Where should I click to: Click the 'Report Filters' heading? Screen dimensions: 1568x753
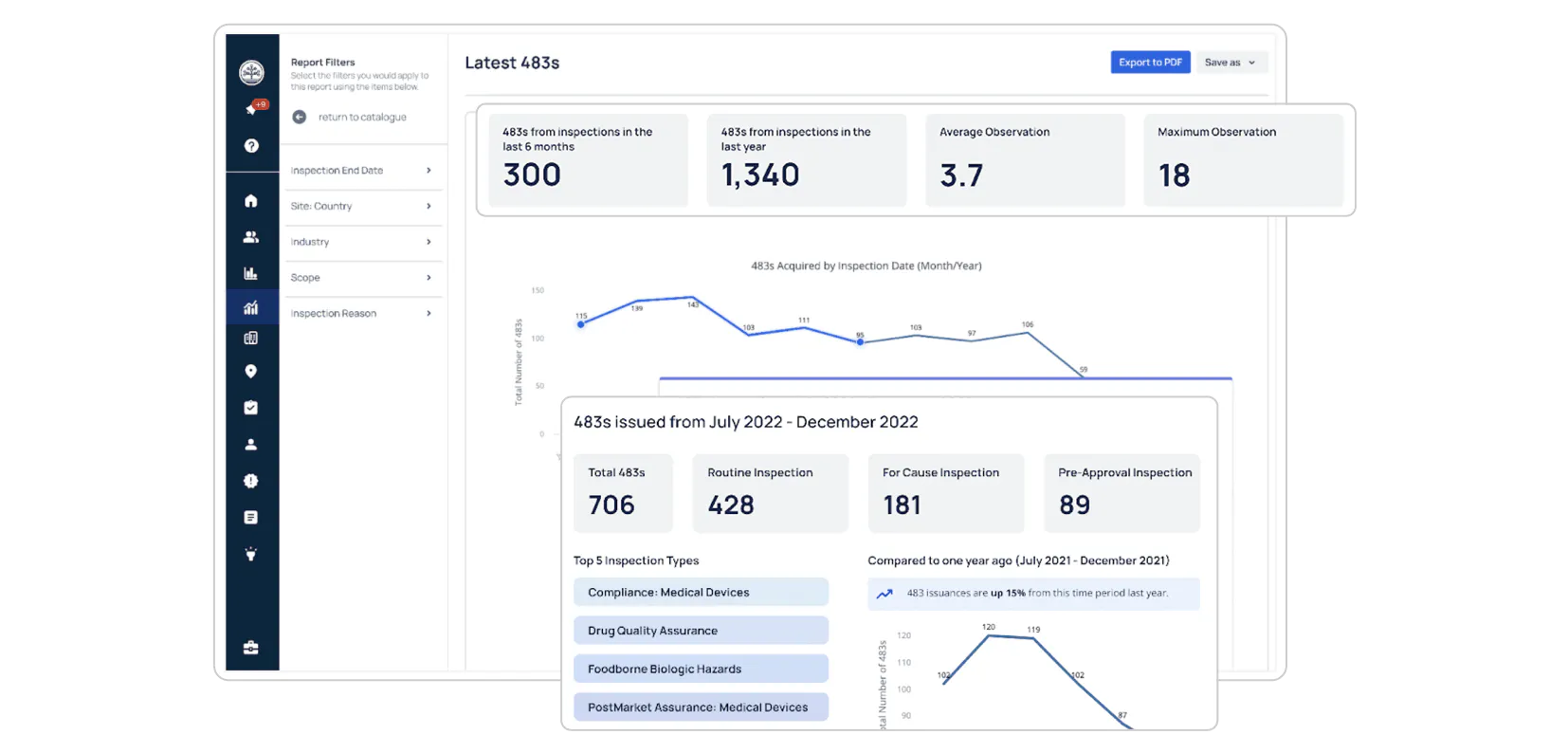[322, 63]
